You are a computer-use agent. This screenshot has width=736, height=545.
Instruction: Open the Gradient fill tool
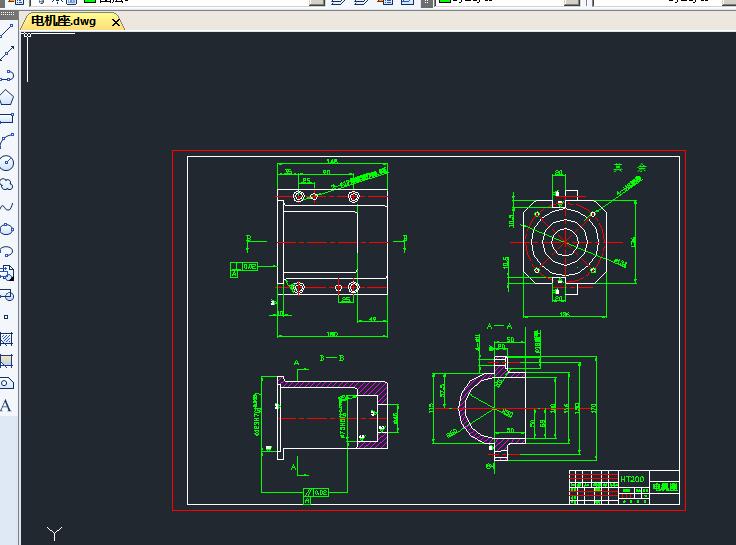pyautogui.click(x=7, y=361)
